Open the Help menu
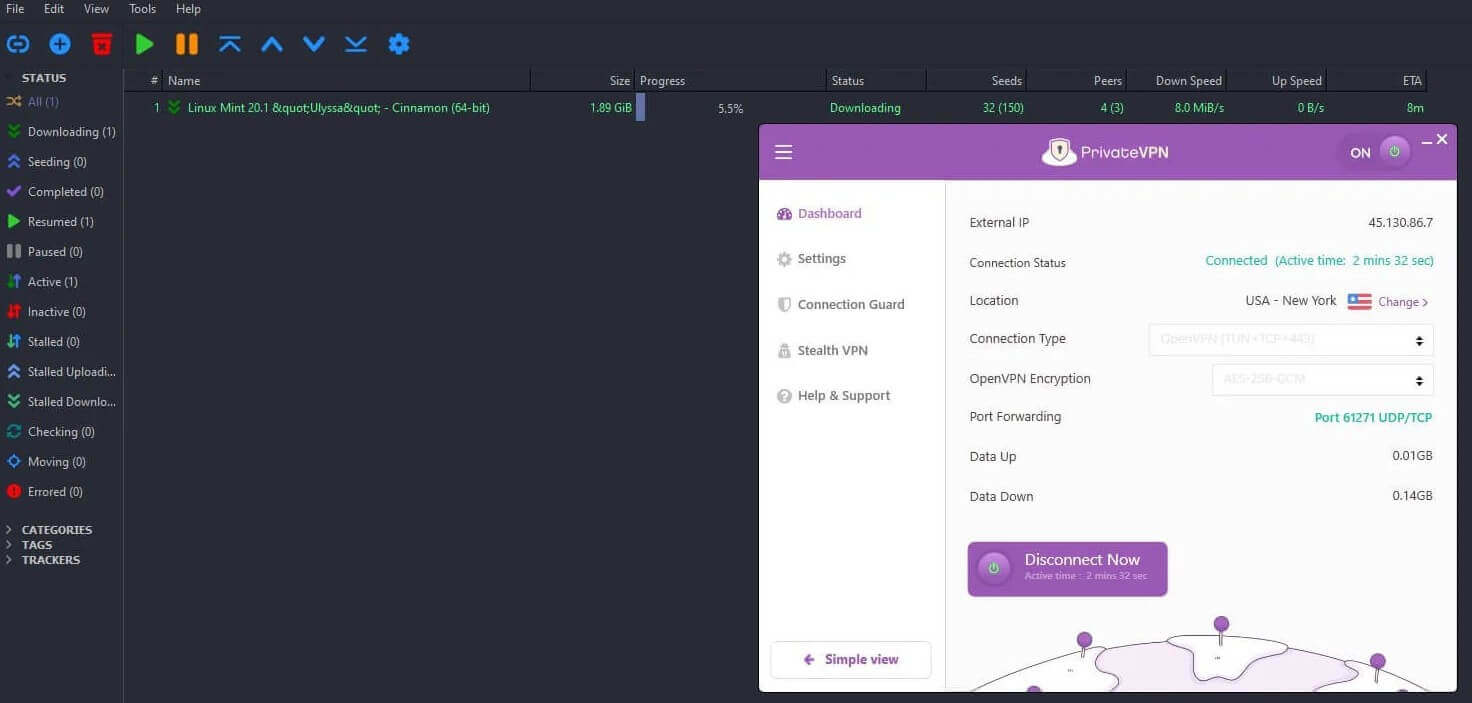 click(188, 9)
